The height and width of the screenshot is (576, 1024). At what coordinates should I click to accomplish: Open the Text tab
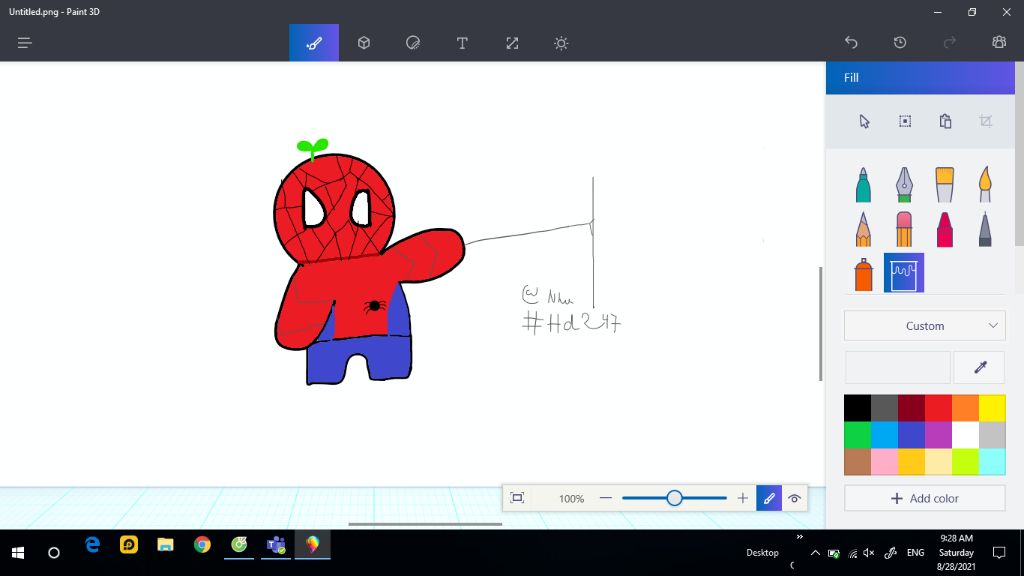462,43
